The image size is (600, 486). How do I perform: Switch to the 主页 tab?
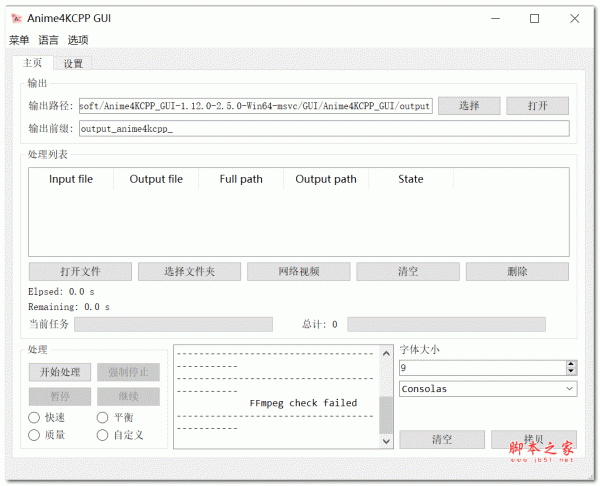tap(32, 63)
